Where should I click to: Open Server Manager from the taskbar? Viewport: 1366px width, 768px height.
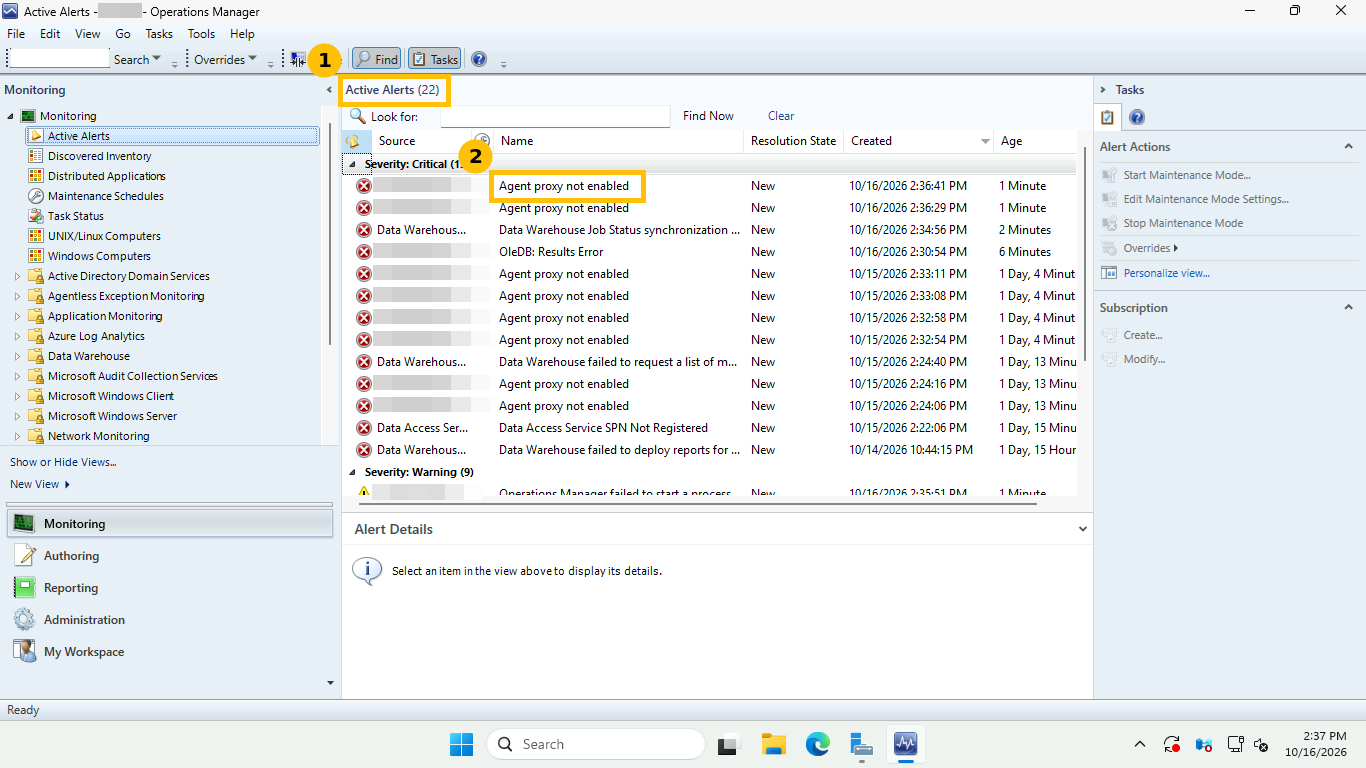[862, 744]
